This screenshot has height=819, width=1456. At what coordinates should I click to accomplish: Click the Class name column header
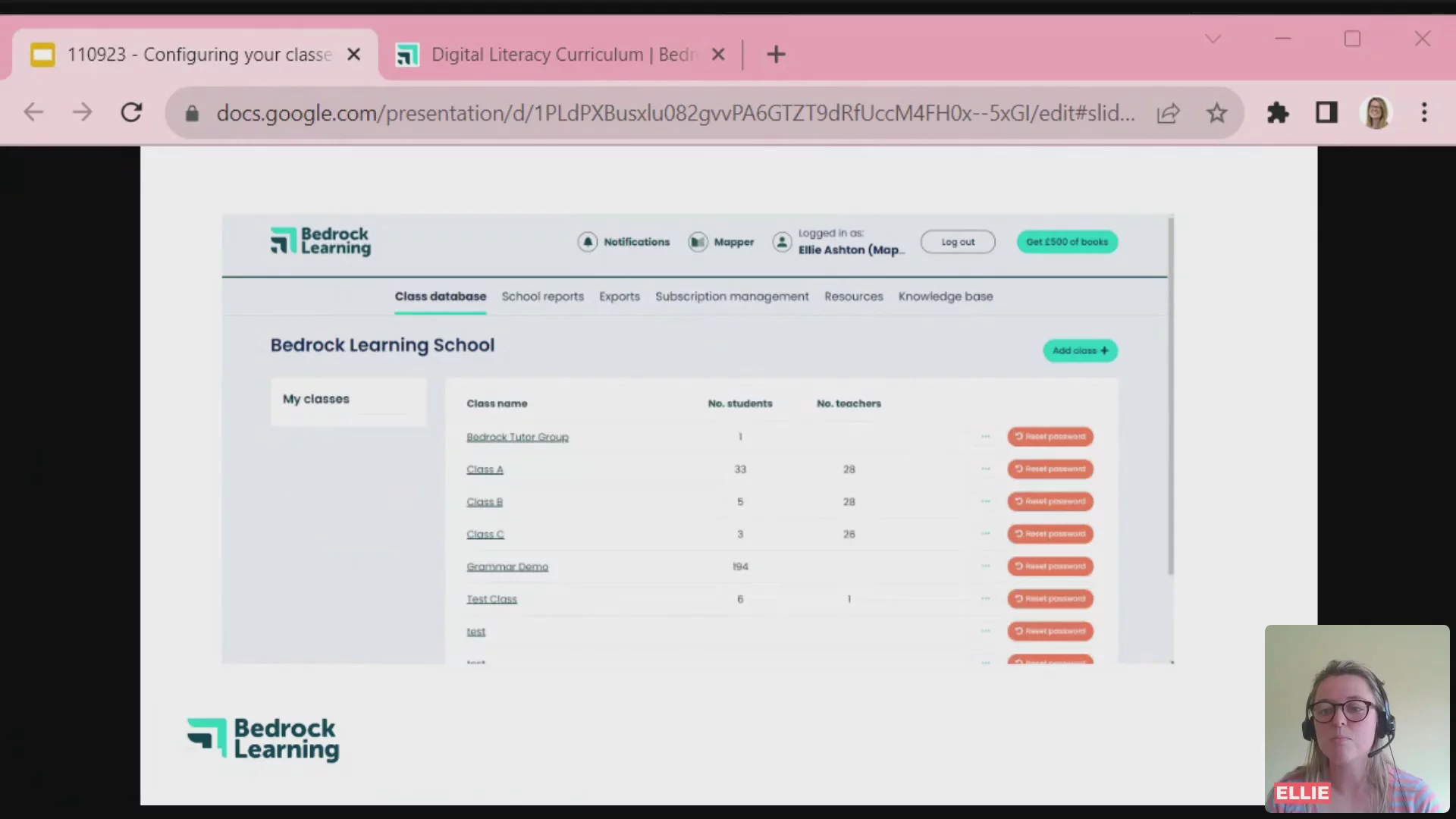[497, 404]
